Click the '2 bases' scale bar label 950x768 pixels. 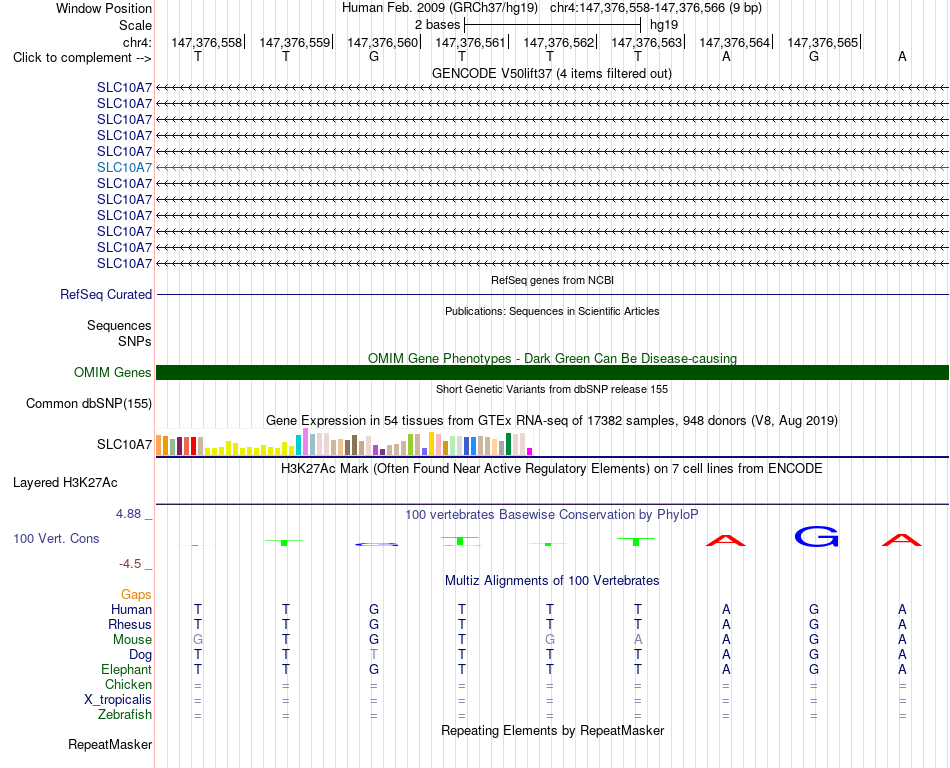437,25
